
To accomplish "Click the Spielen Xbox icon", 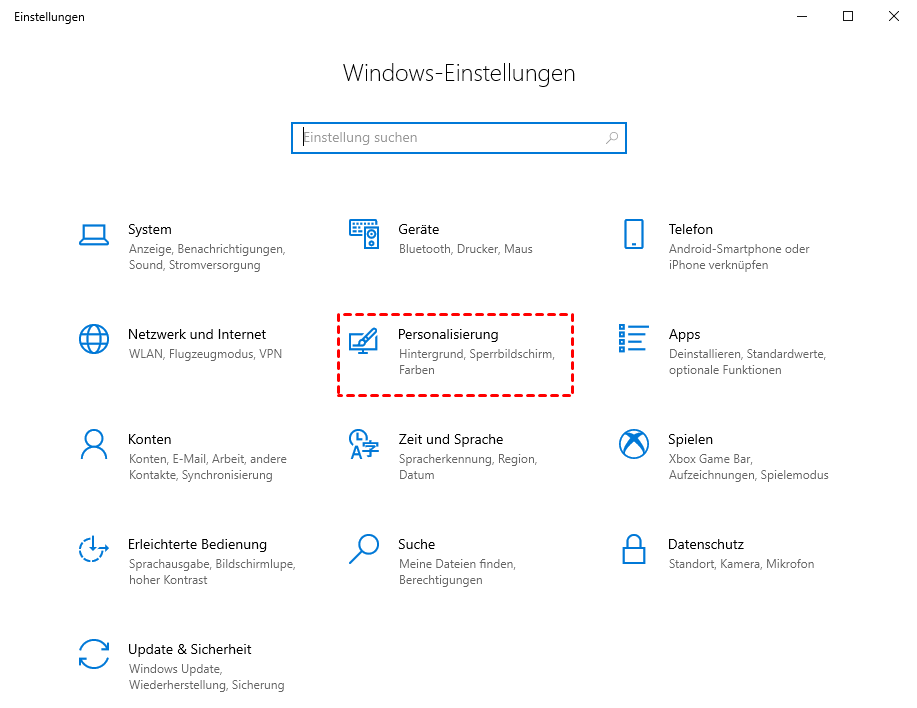I will click(633, 444).
